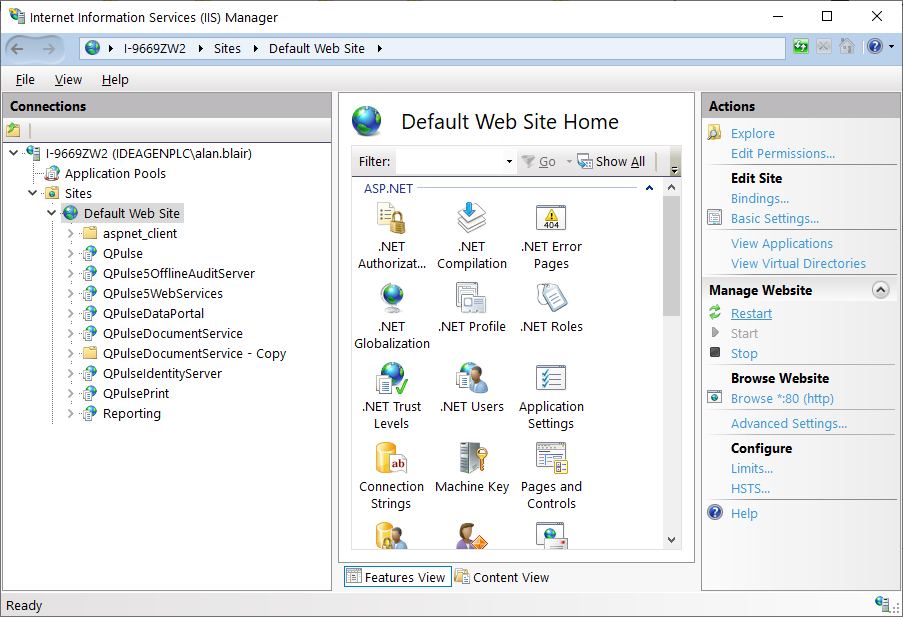
Task: Click Edit Permissions link
Action: click(x=783, y=153)
